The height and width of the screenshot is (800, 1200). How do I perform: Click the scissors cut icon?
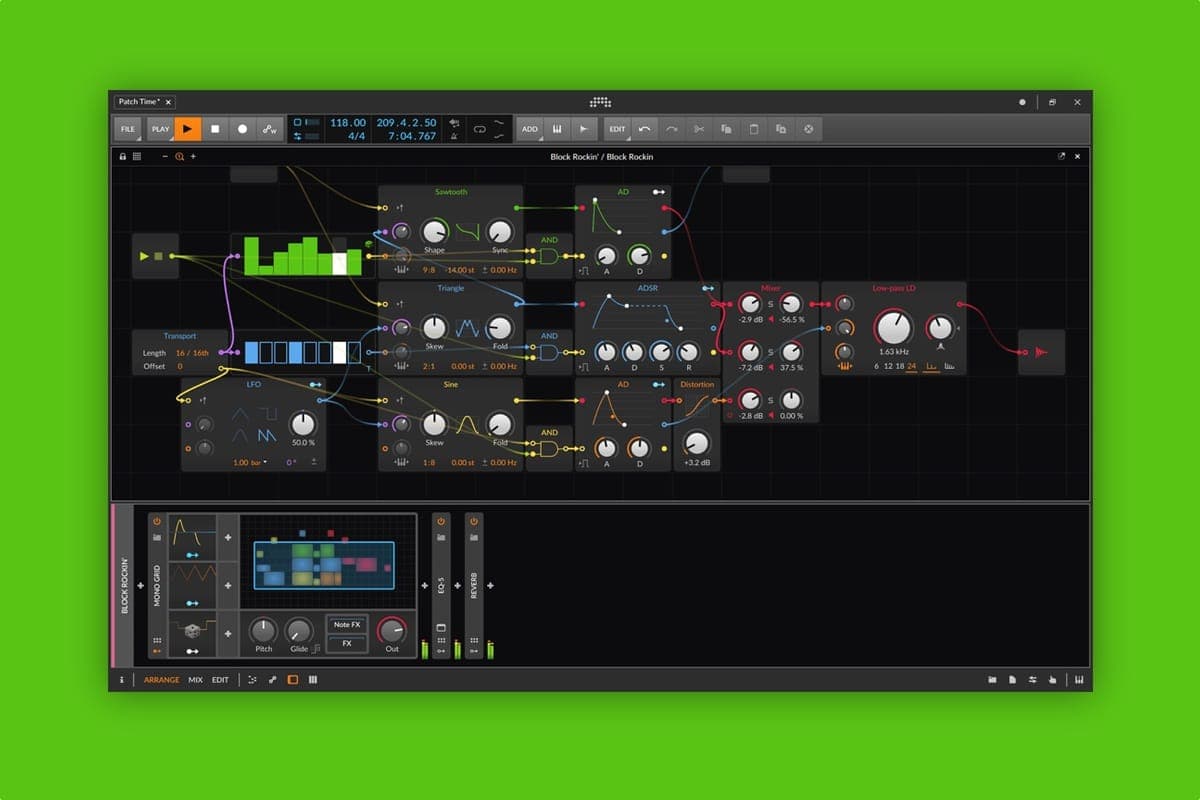point(699,129)
